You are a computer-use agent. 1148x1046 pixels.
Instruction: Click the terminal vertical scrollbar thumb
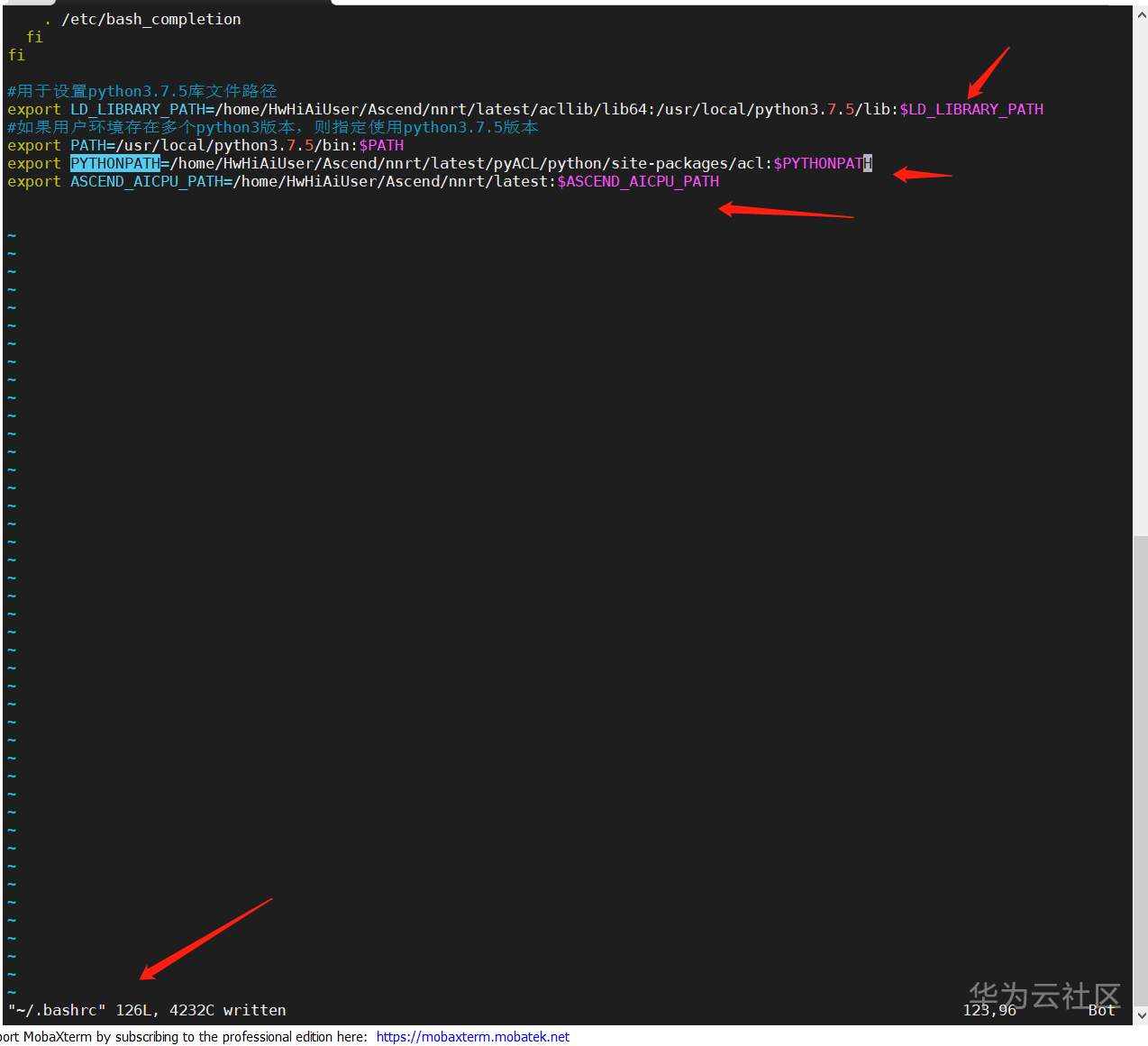pos(1140,771)
